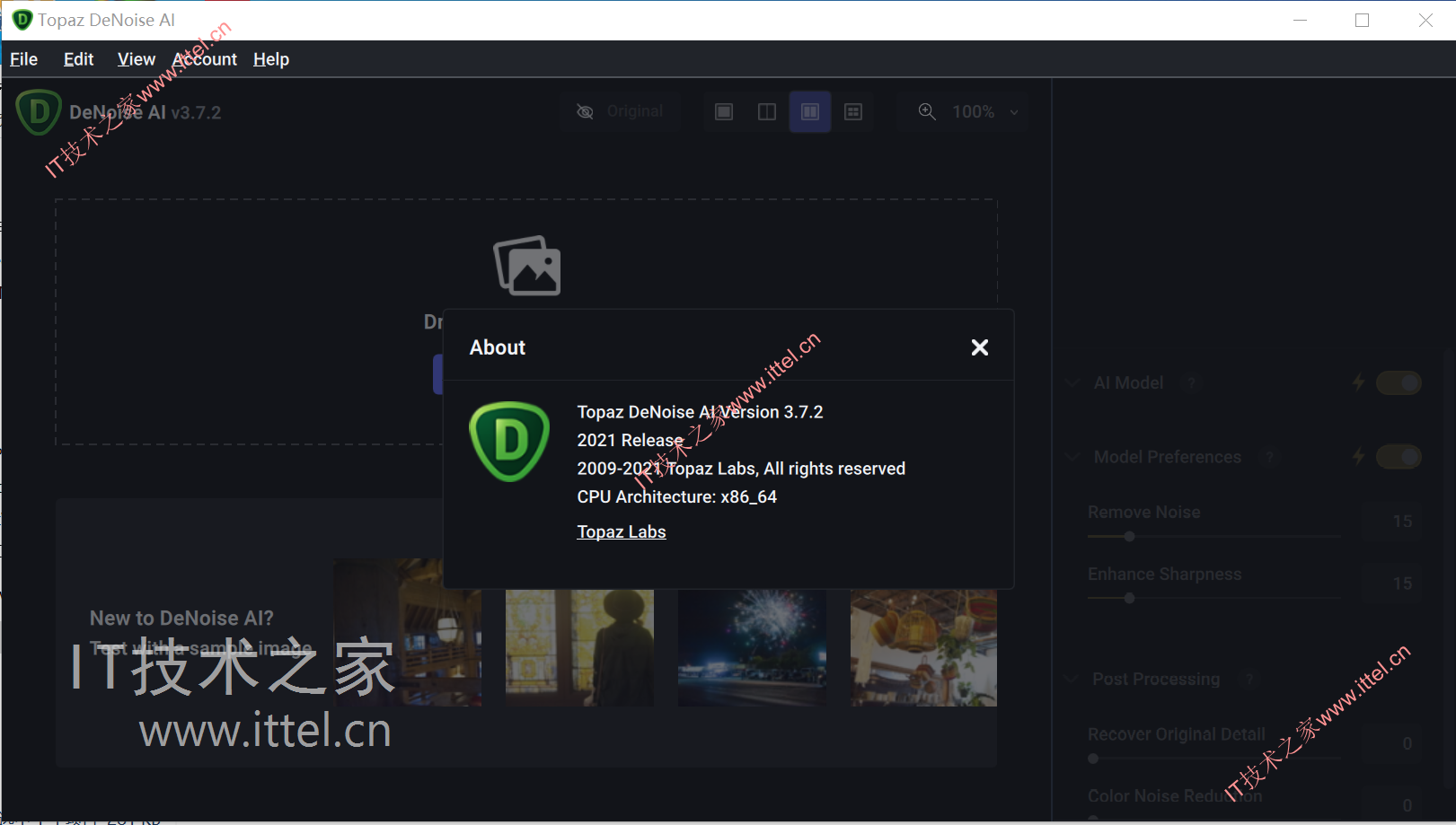Viewport: 1456px width, 825px height.
Task: Toggle the Model Preferences auto switch
Action: [1399, 457]
